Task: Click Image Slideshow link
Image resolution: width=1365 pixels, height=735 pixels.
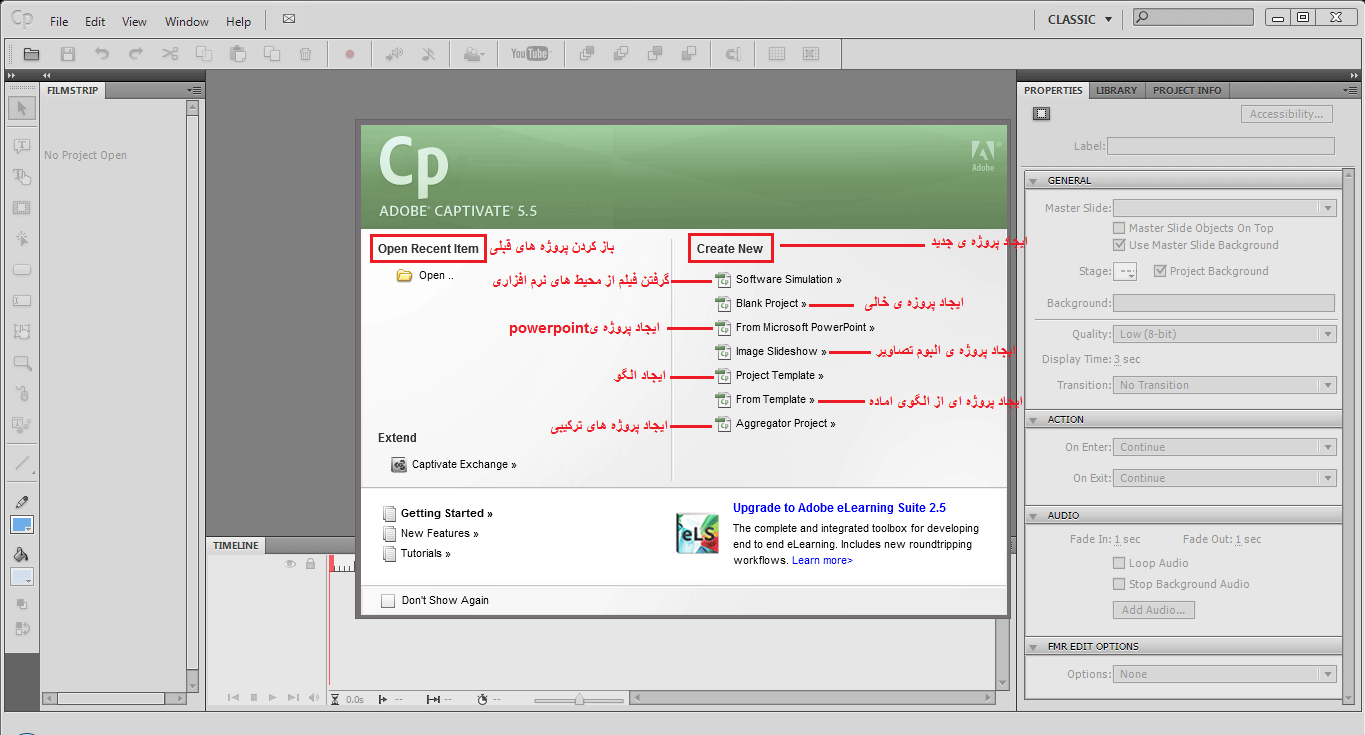Action: pyautogui.click(x=781, y=352)
